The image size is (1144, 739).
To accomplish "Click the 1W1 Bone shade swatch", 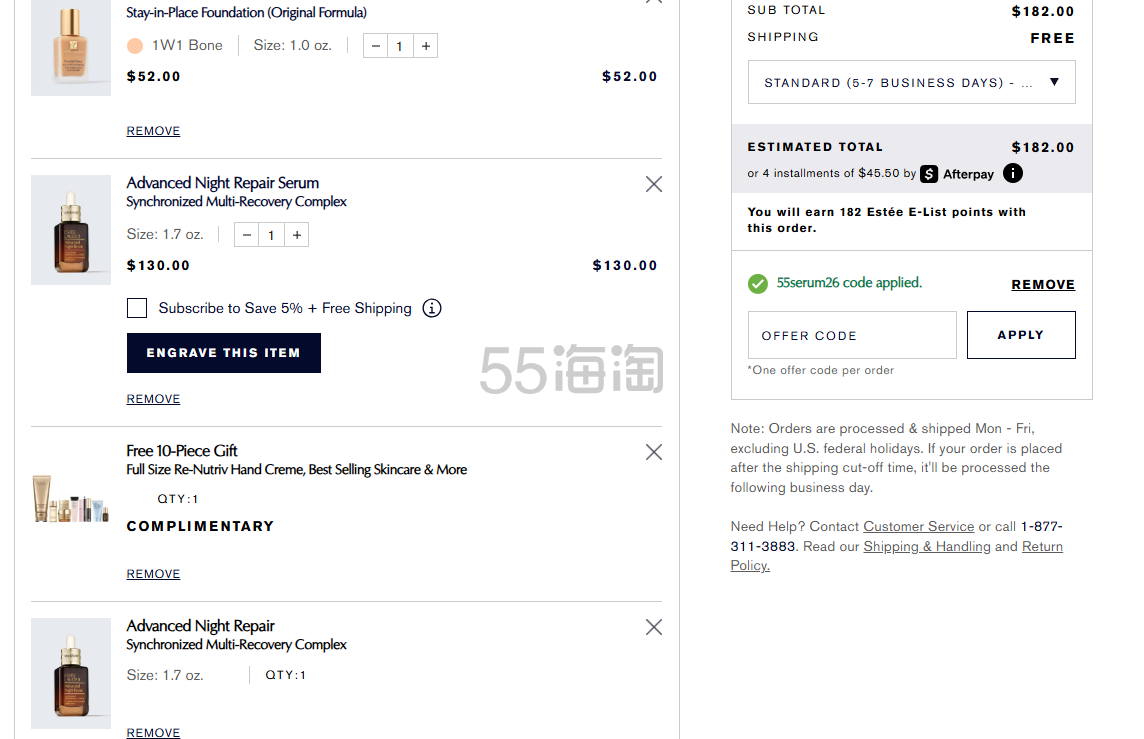I will [x=136, y=45].
